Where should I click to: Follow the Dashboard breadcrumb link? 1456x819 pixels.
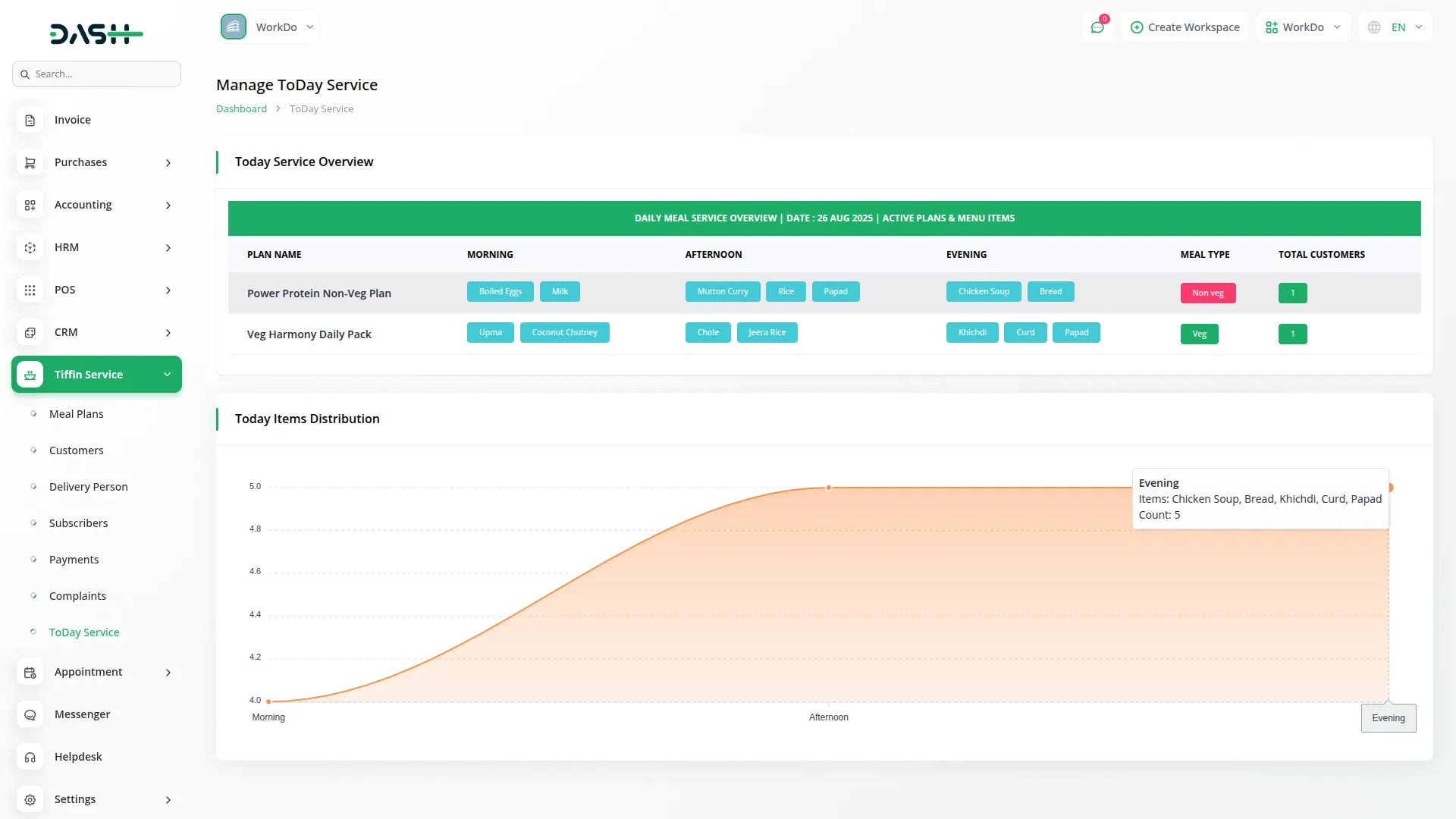[x=241, y=109]
